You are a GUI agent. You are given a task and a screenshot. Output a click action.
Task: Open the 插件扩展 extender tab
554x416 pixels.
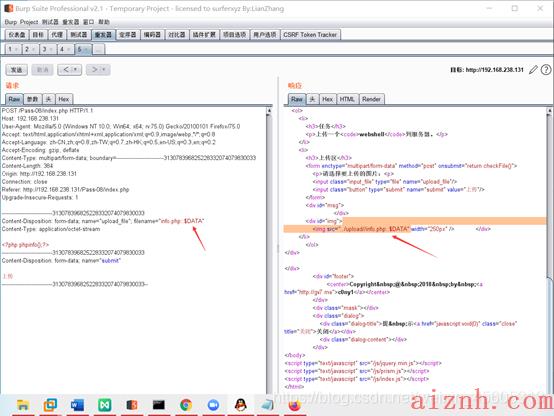coord(204,35)
